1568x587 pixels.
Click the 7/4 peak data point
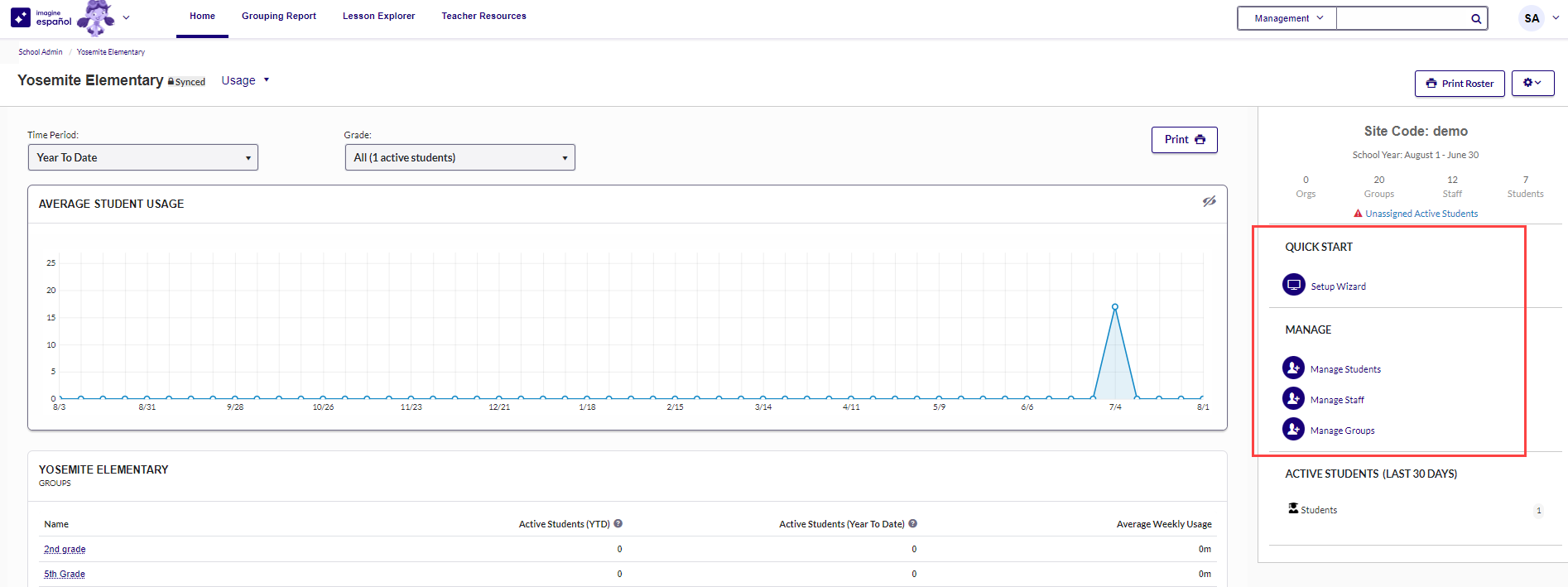pos(1115,307)
